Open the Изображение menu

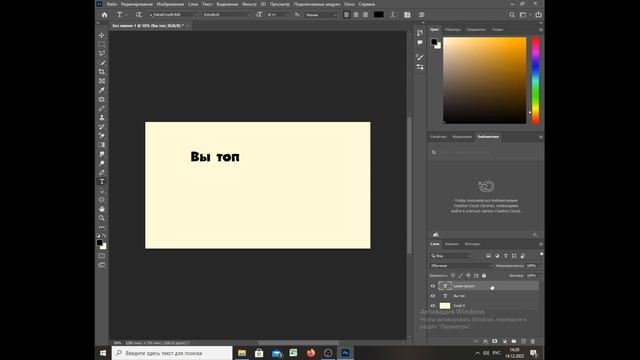170,4
